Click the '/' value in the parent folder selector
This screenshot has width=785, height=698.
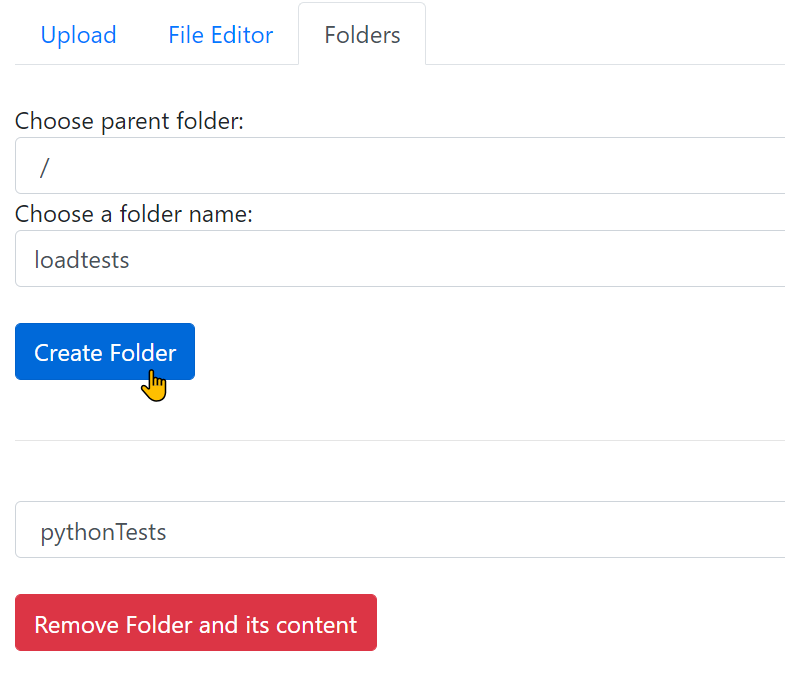click(45, 167)
